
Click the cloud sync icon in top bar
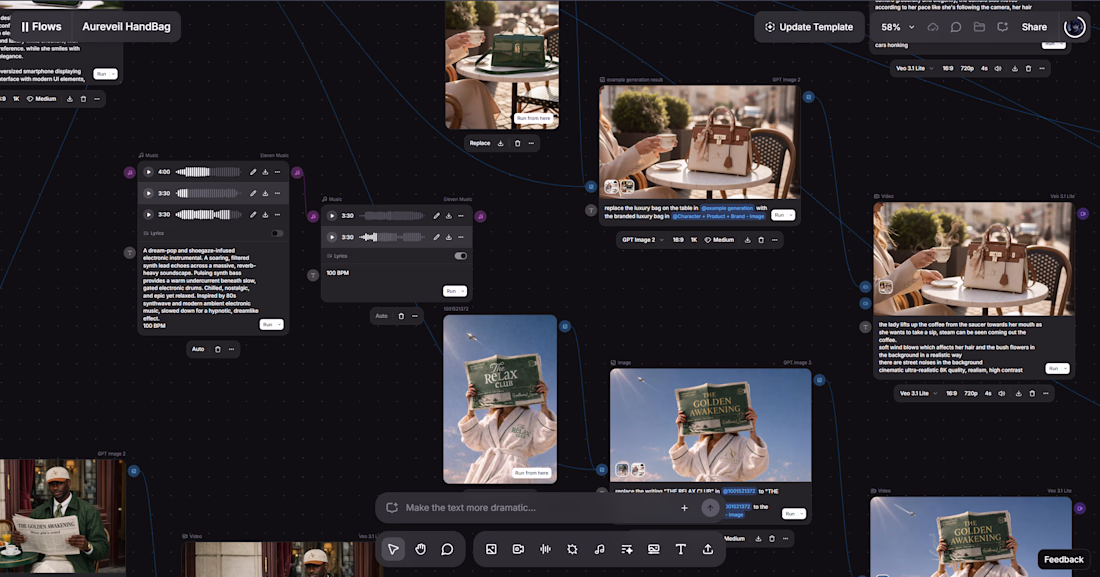(x=932, y=27)
